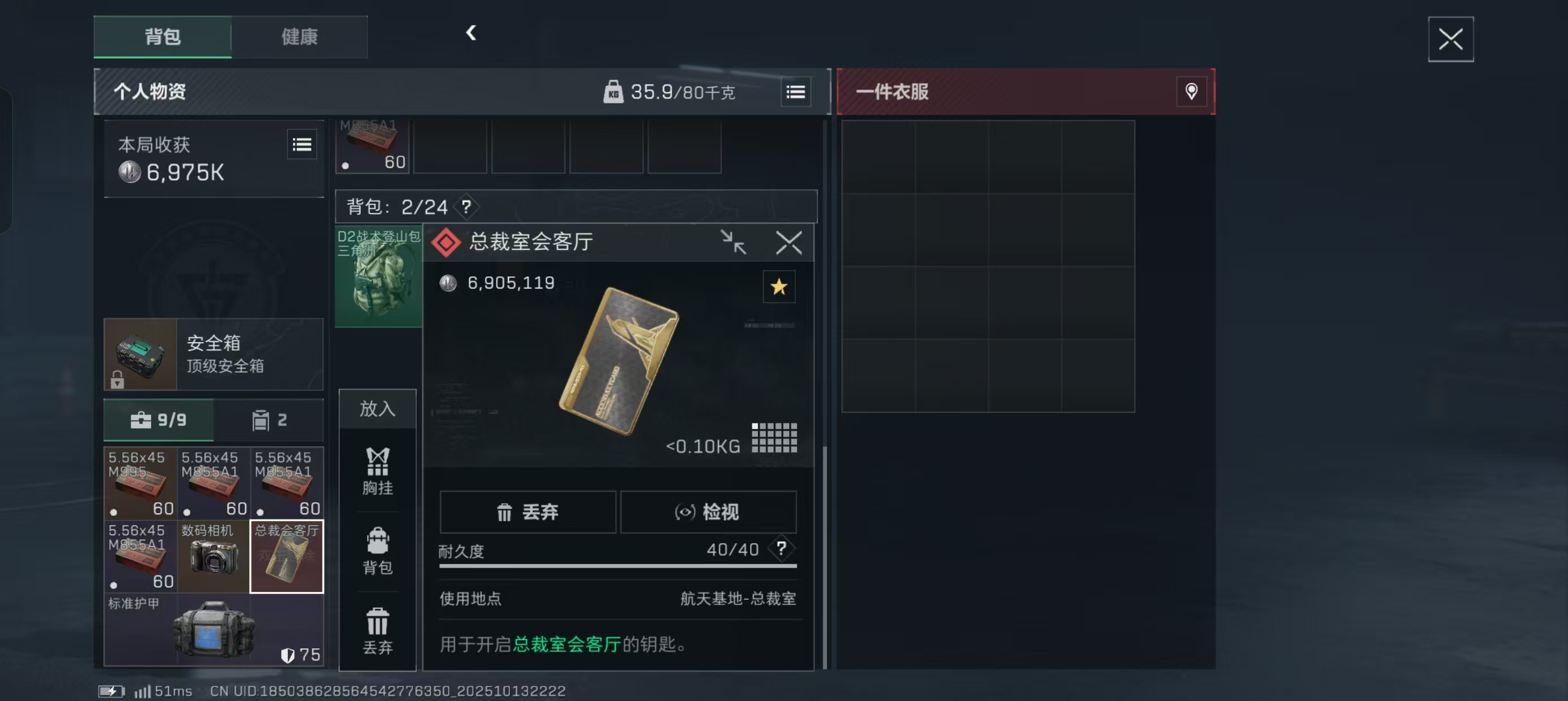1568x701 pixels.
Task: Switch to the pocket slots 2 toggle
Action: (269, 420)
